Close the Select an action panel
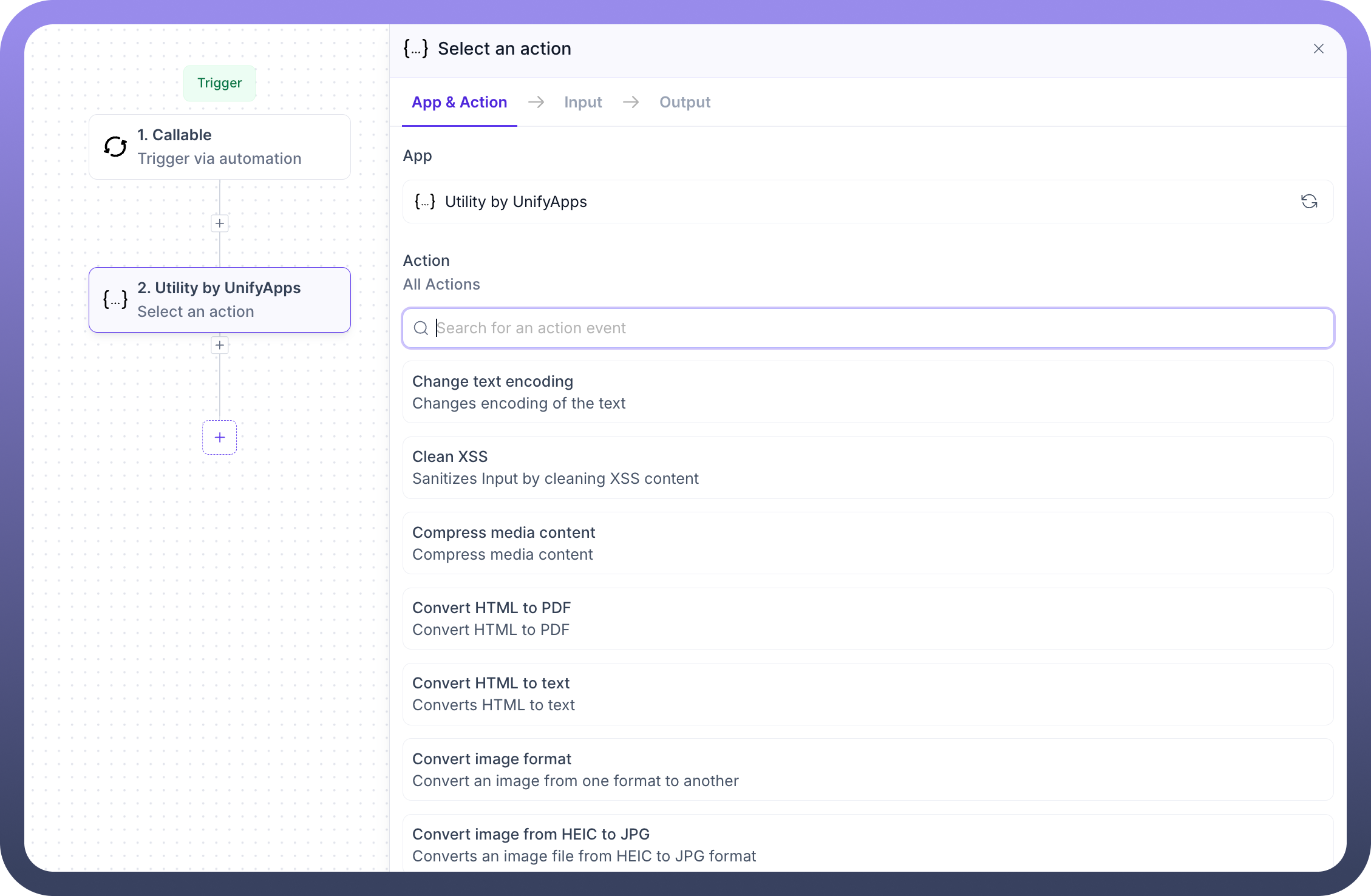Screen dimensions: 1371x896 1318,49
